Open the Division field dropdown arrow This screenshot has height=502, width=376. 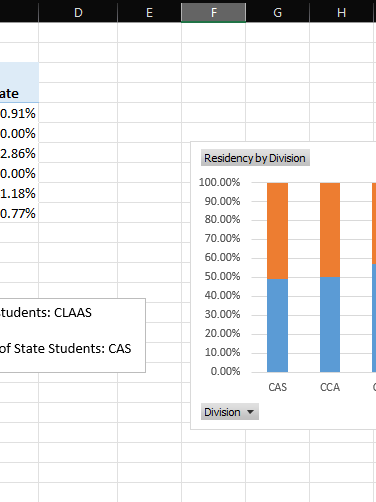250,412
